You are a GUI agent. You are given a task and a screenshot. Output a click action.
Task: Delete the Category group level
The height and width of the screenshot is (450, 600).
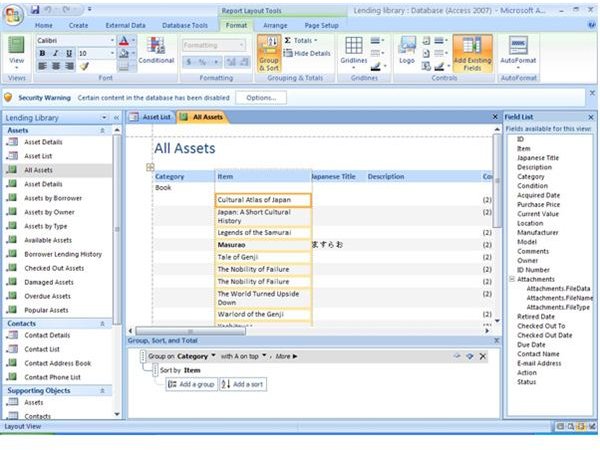(483, 355)
